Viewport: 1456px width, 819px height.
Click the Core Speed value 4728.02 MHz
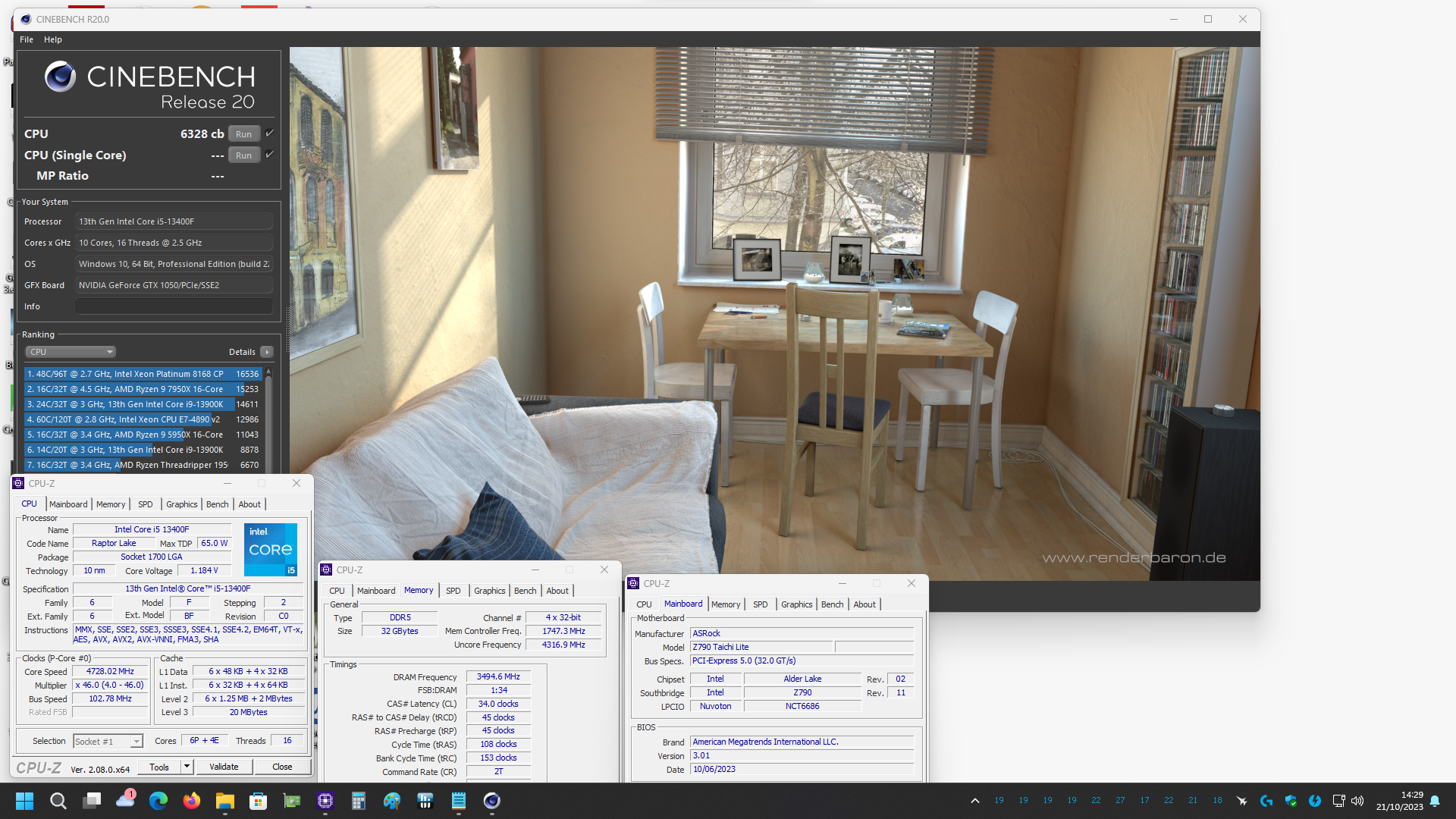110,672
